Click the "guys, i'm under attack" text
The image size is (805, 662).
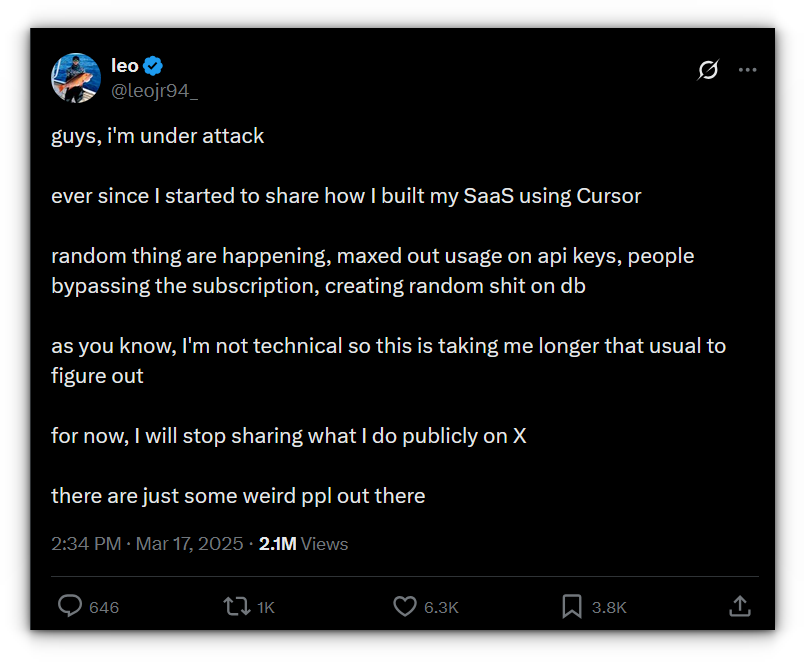pos(158,136)
